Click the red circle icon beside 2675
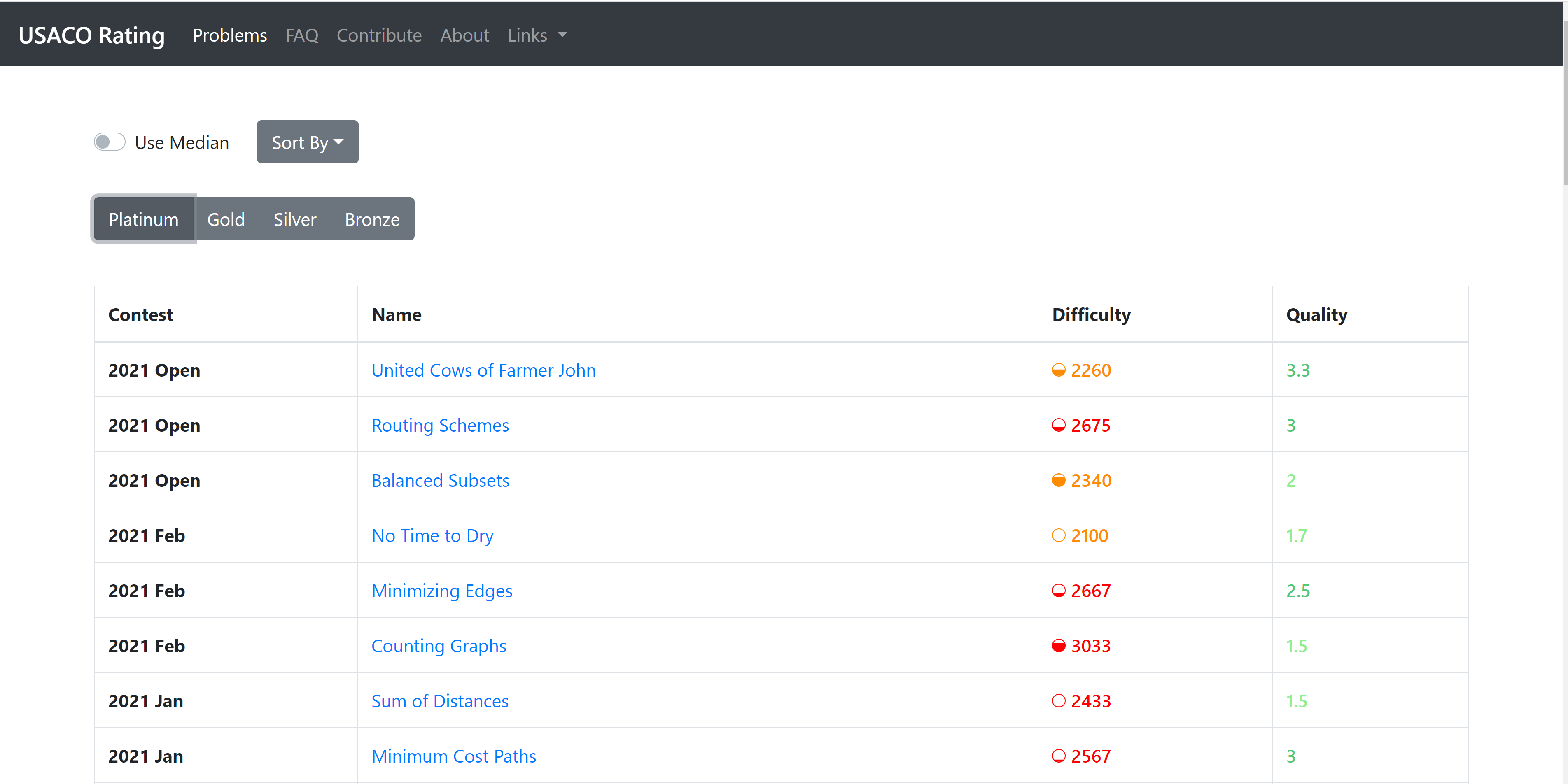The width and height of the screenshot is (1568, 784). coord(1059,425)
